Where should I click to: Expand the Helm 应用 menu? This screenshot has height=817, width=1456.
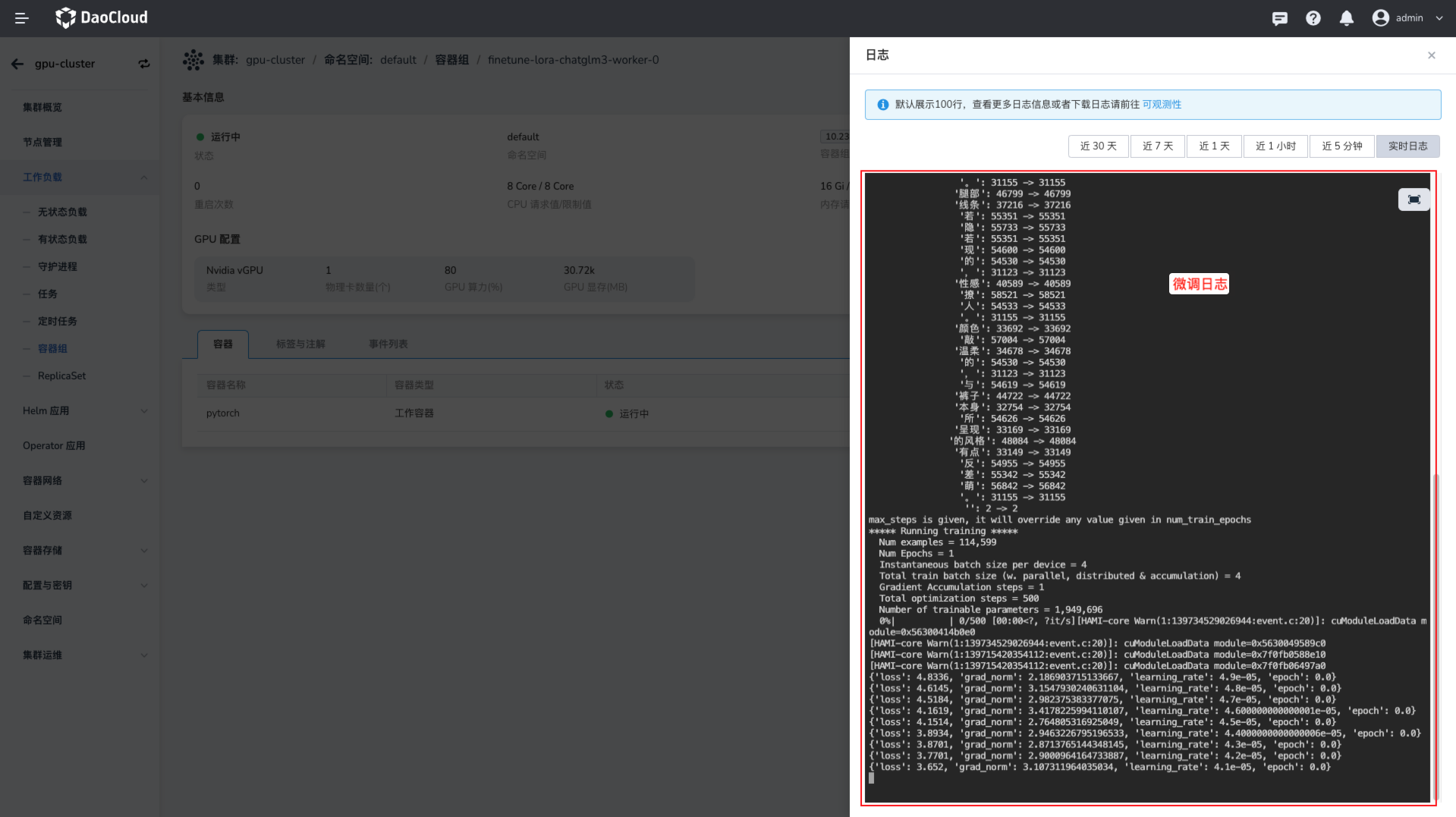pyautogui.click(x=144, y=411)
